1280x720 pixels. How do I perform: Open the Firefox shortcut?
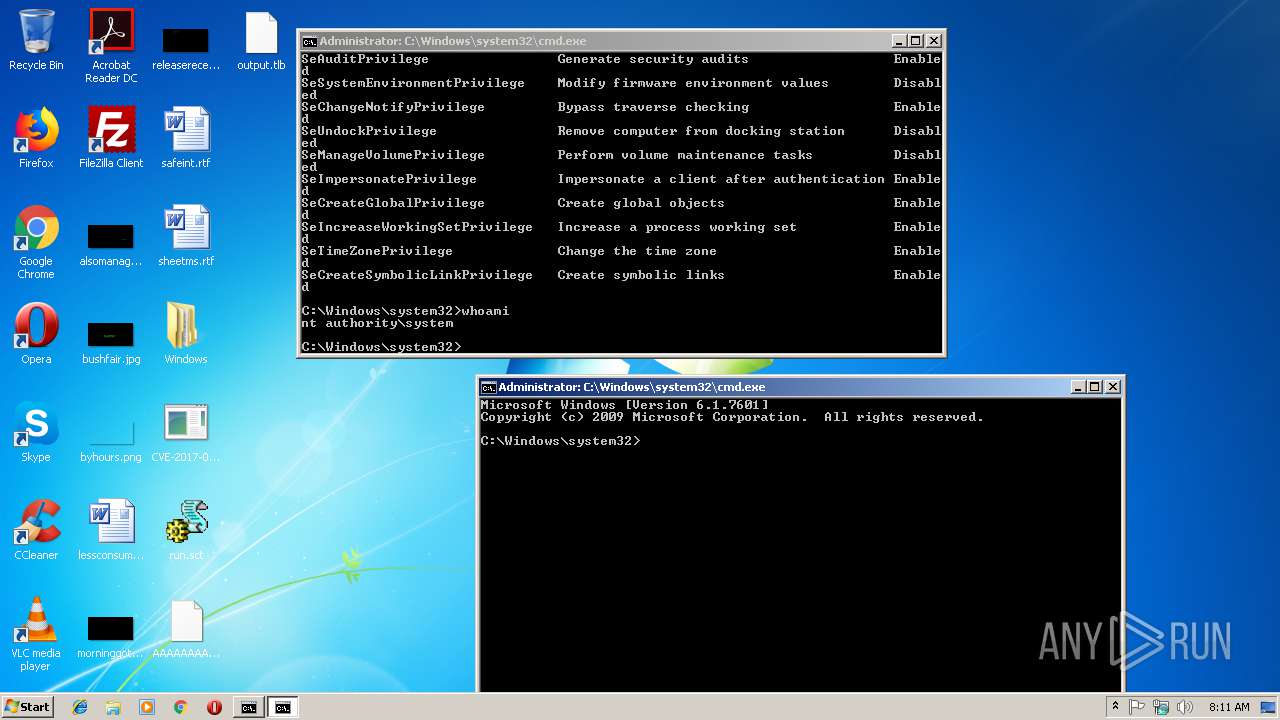(x=36, y=138)
